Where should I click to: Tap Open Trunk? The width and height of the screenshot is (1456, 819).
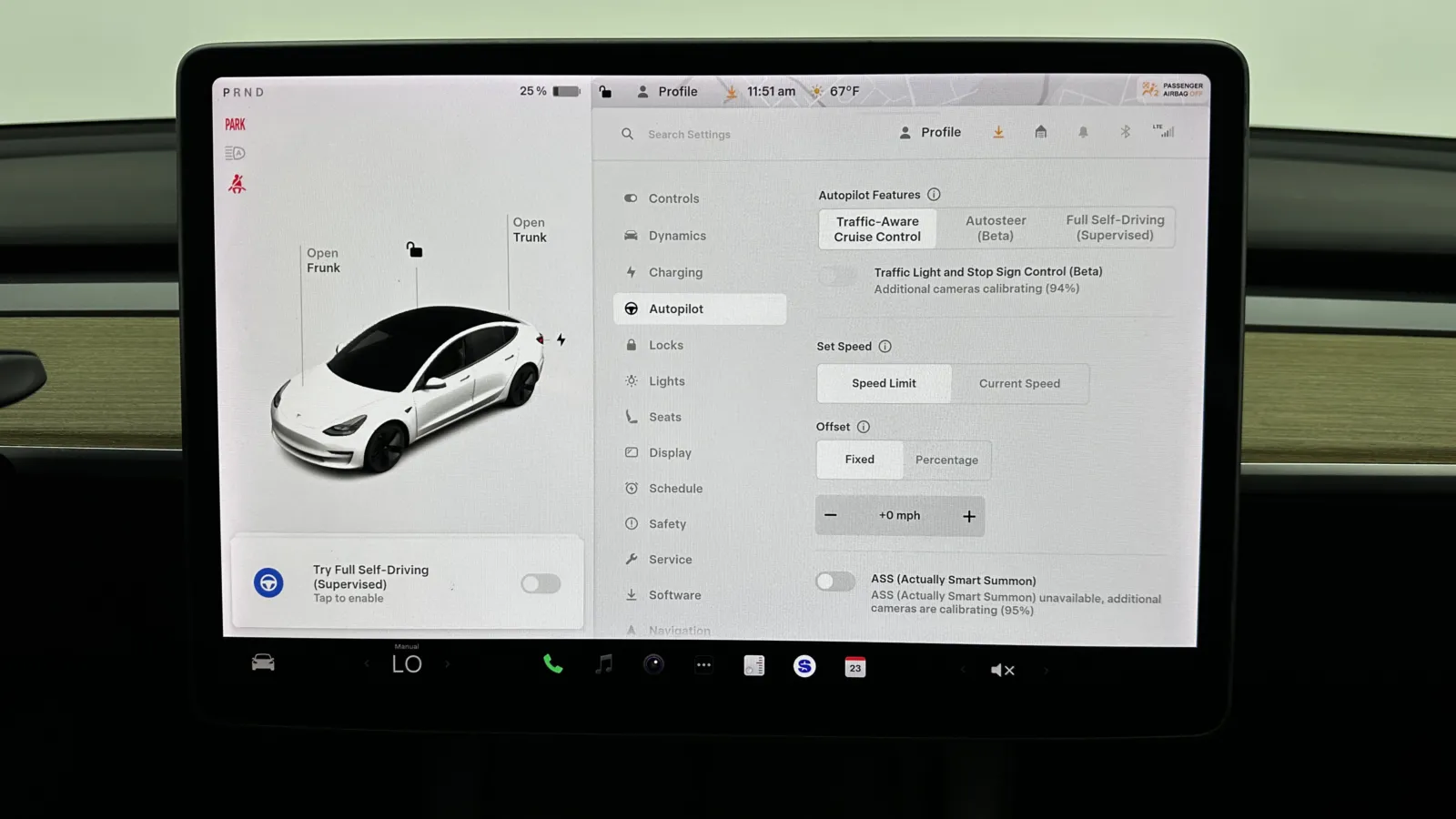[530, 229]
